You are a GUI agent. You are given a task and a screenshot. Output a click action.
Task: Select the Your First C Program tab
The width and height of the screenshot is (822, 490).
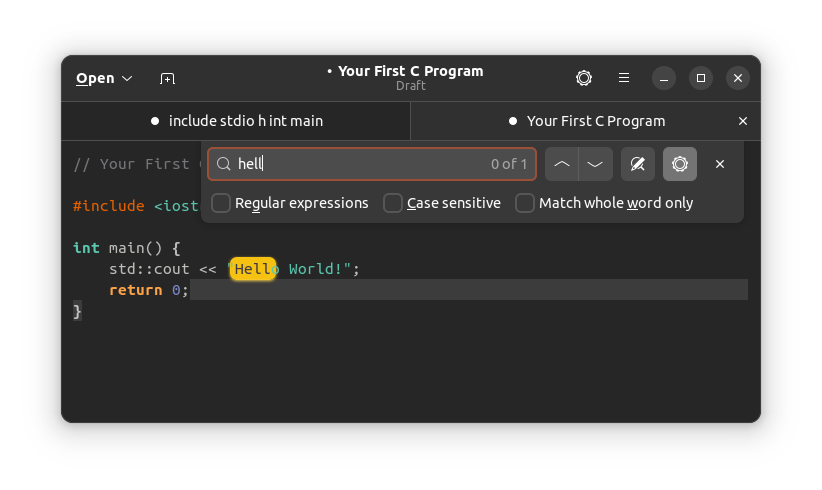point(586,121)
